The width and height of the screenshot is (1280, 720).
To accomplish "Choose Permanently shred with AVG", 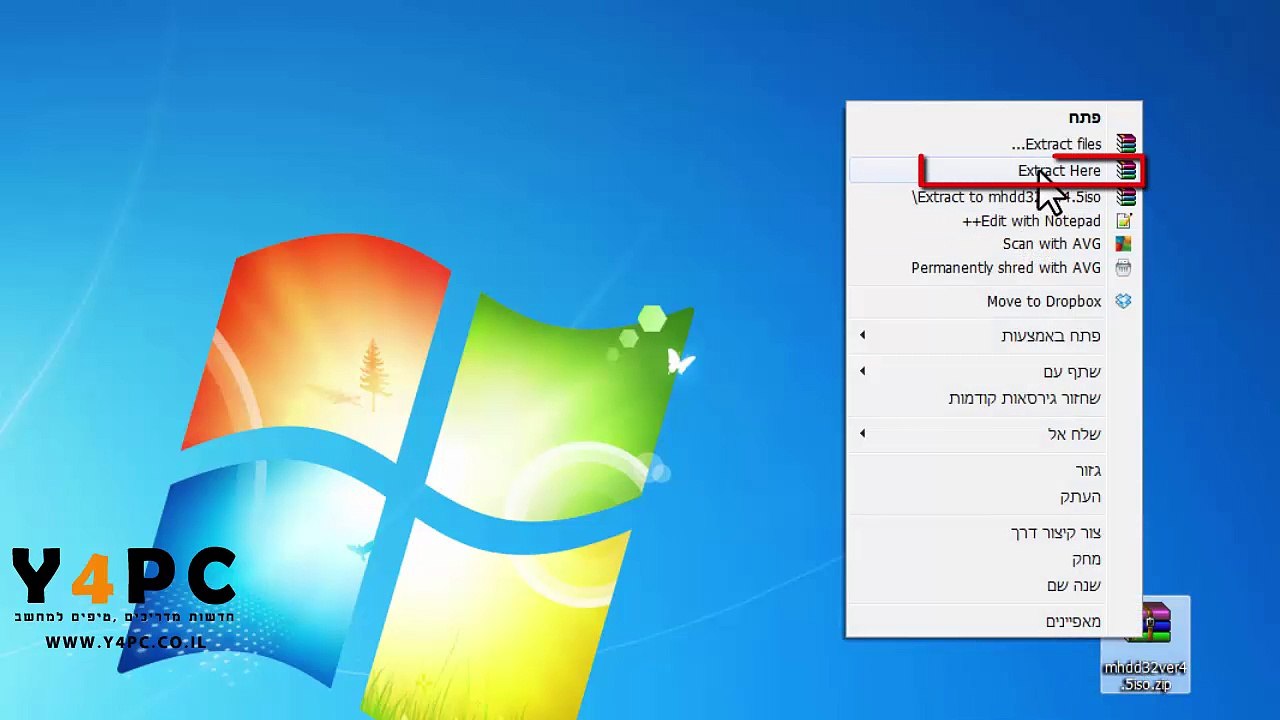I will pyautogui.click(x=994, y=268).
